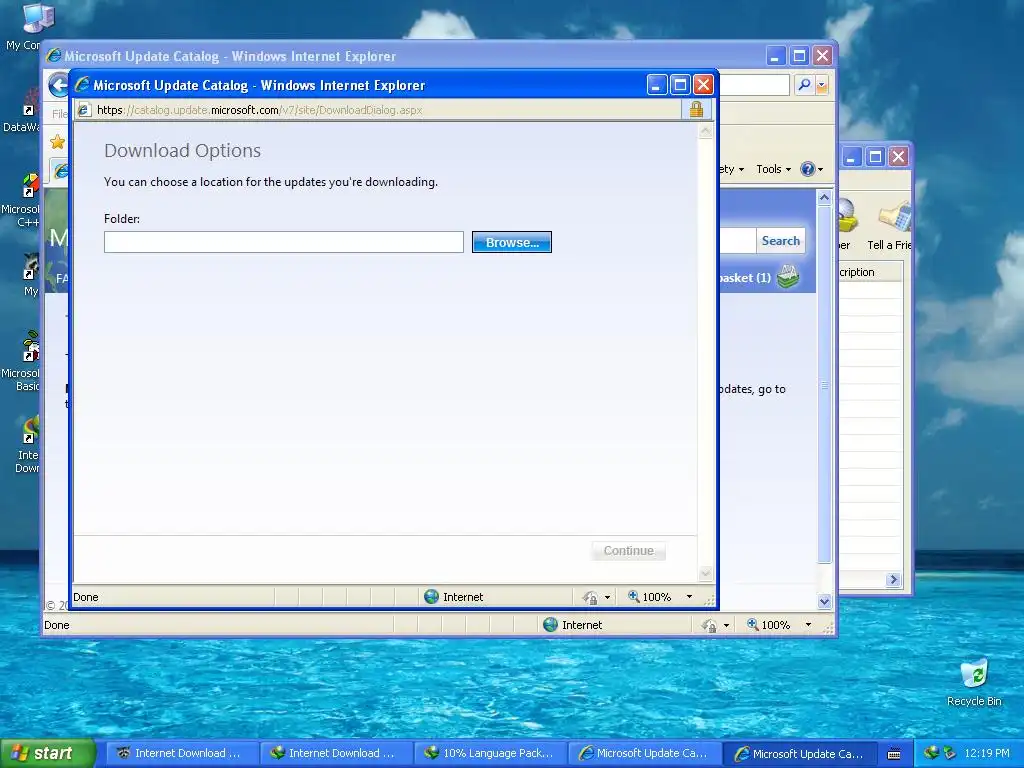Click the basket icon on Update Catalog page
Screen dimensions: 1024x768
pyautogui.click(x=788, y=278)
